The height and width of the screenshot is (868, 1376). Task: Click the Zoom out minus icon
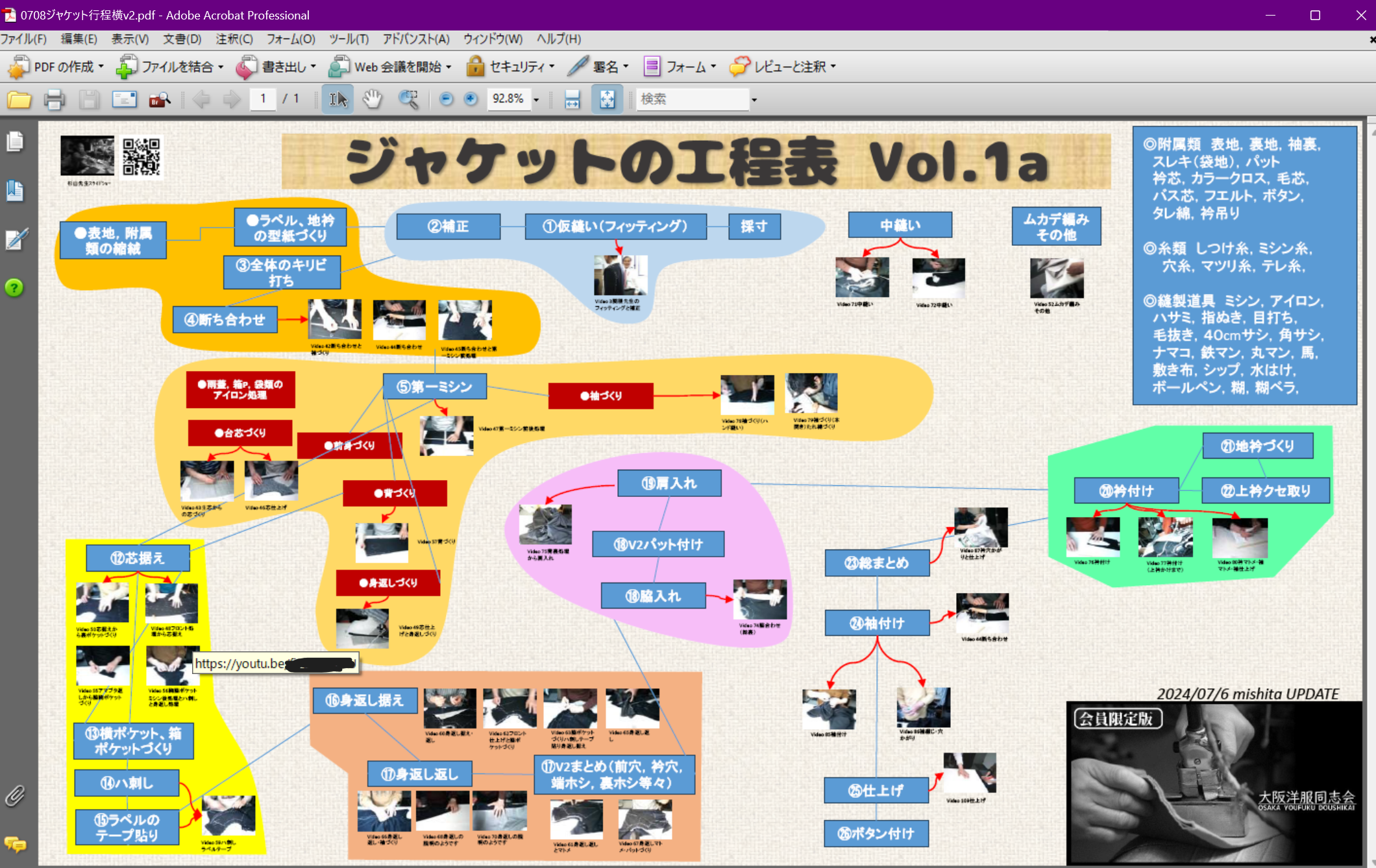pos(446,99)
